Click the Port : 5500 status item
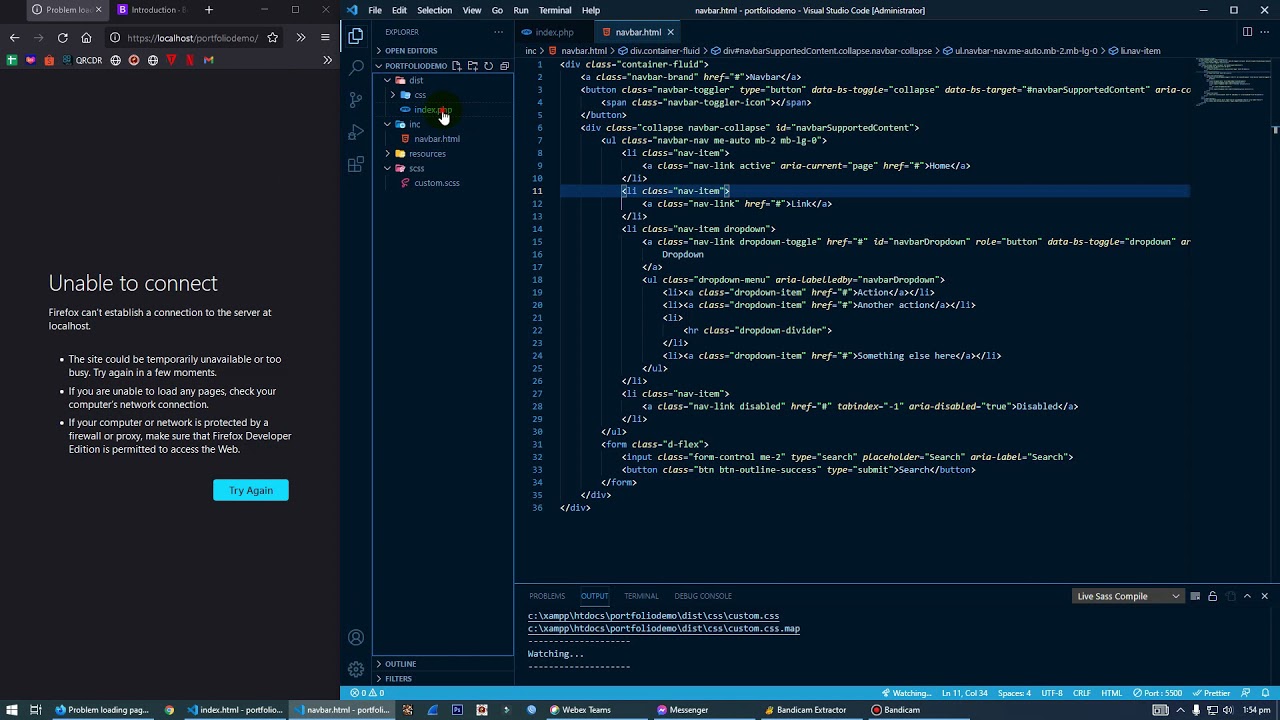Screen dimensions: 1280x720 (x=1158, y=693)
